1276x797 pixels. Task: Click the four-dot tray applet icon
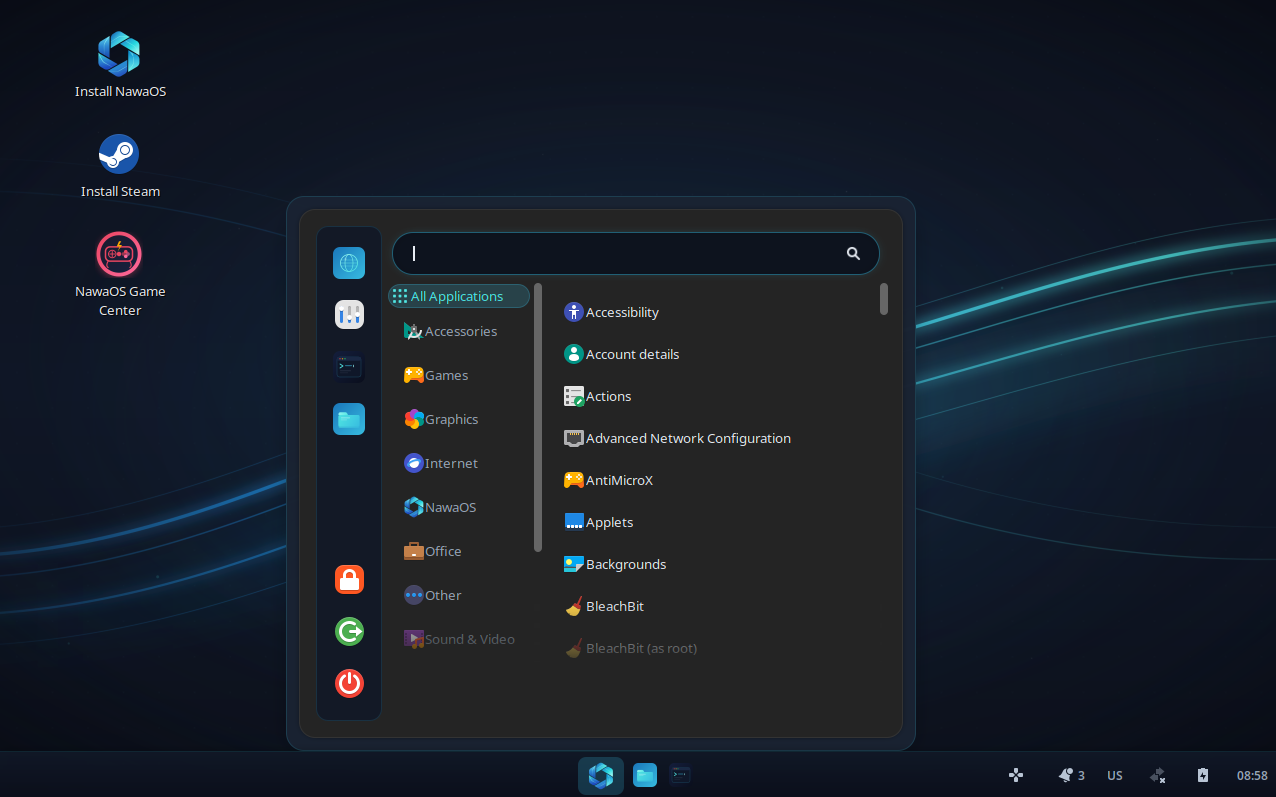[1016, 775]
